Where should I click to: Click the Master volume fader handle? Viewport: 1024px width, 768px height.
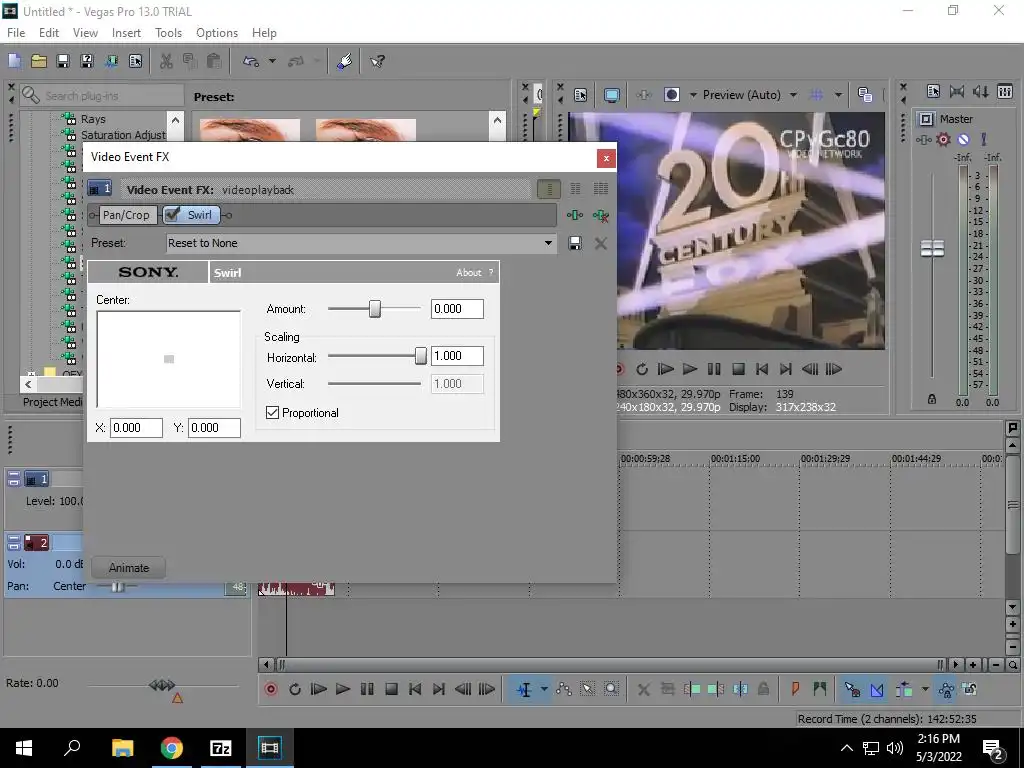(x=933, y=248)
